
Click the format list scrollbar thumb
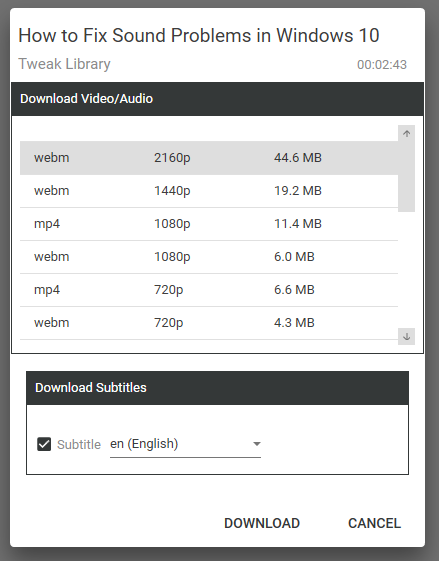(406, 177)
